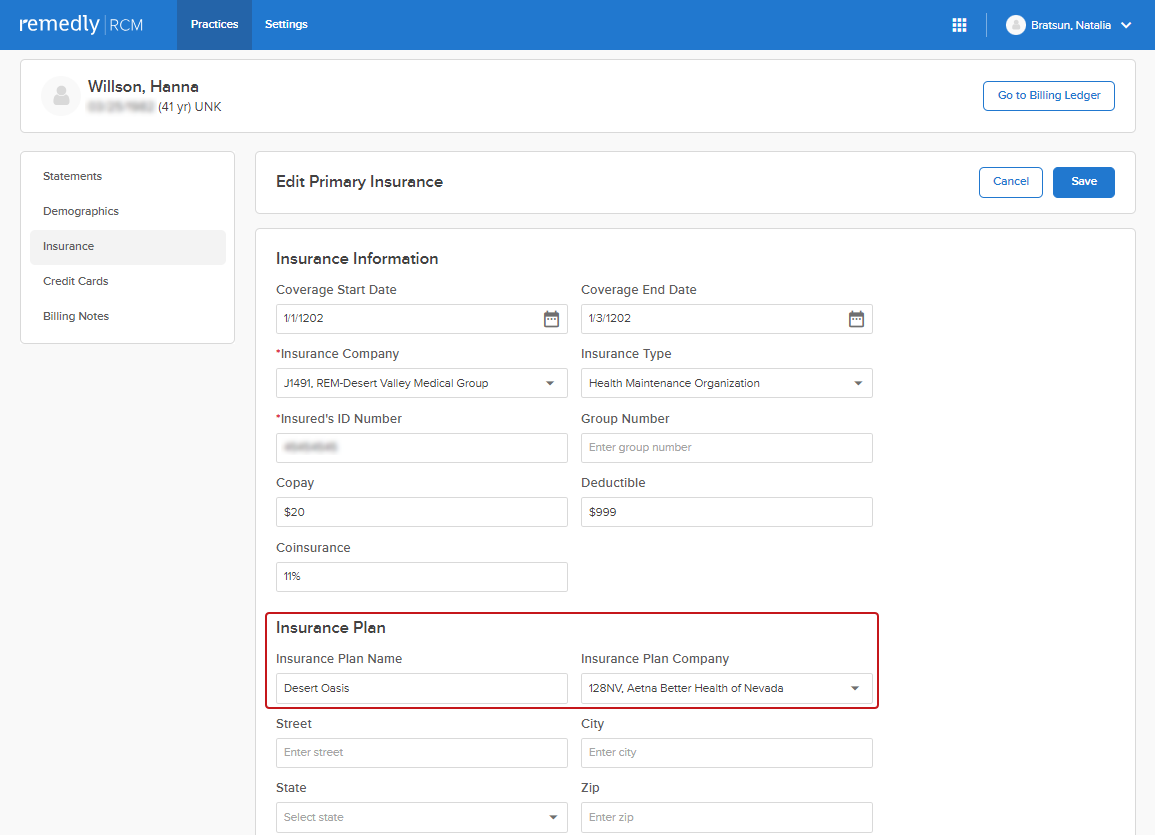Open the apps grid icon

point(959,25)
